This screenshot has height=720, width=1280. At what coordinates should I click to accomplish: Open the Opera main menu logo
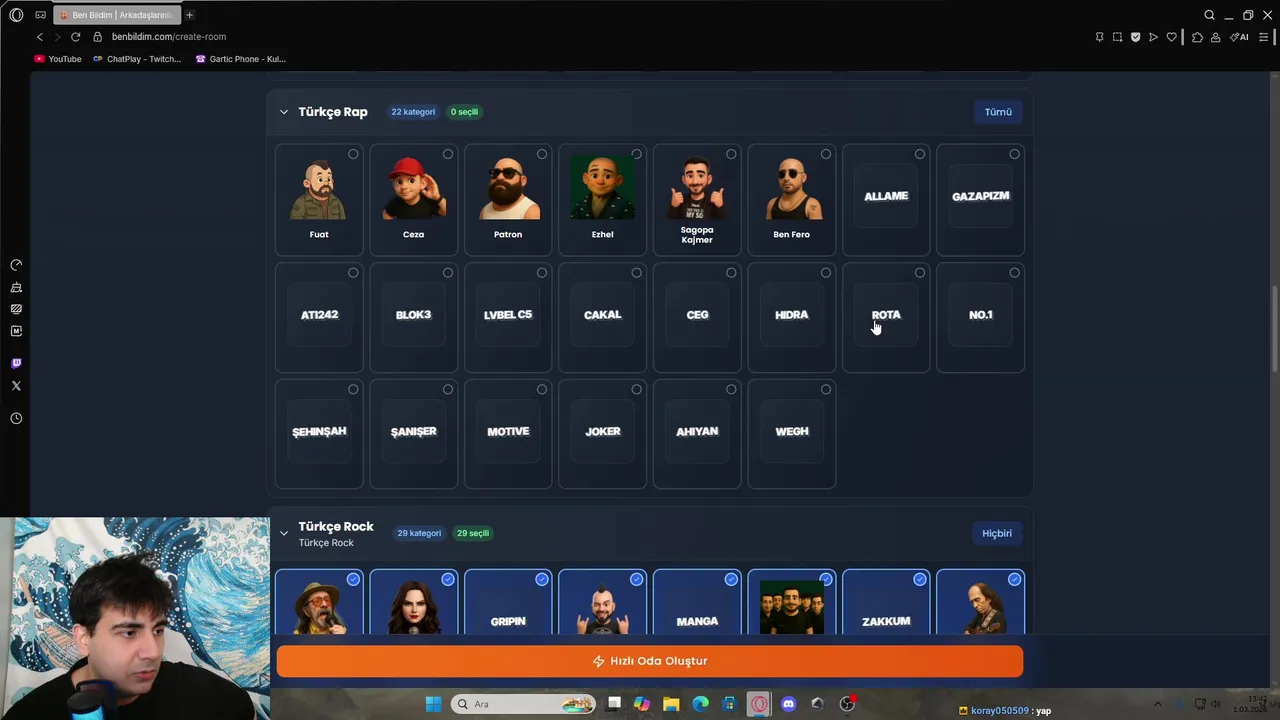[16, 15]
